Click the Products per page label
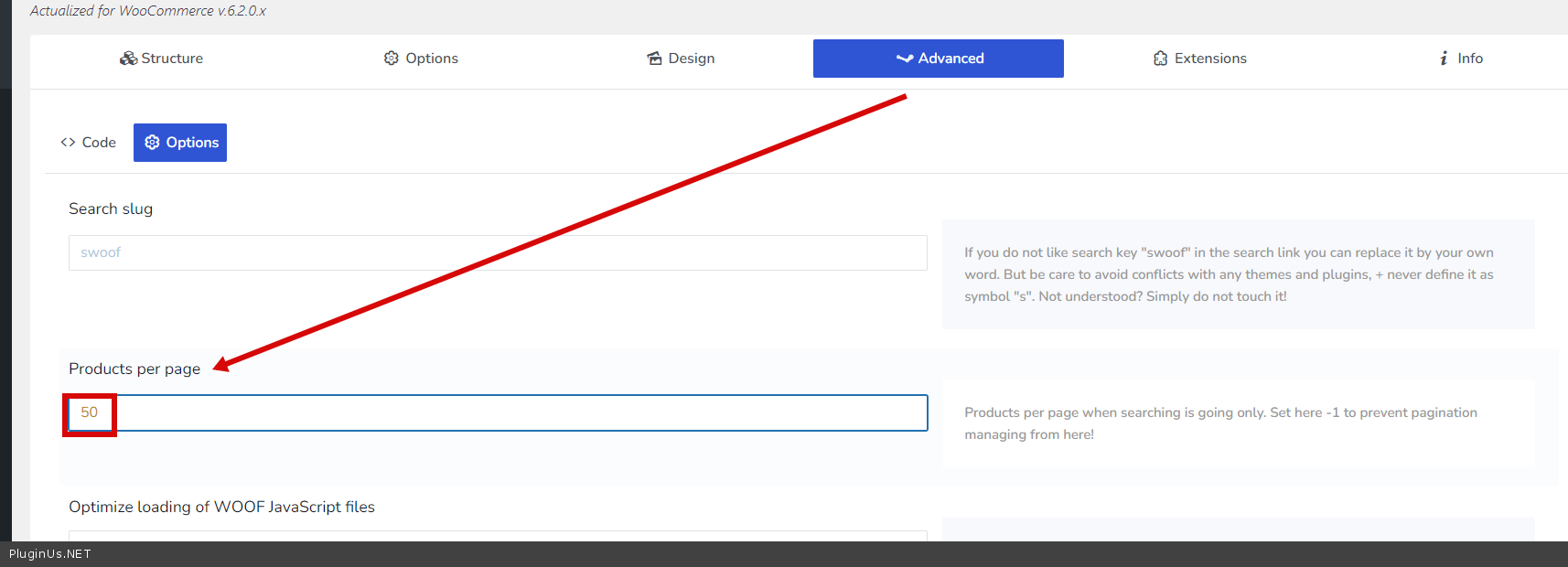This screenshot has height=567, width=1568. click(134, 369)
